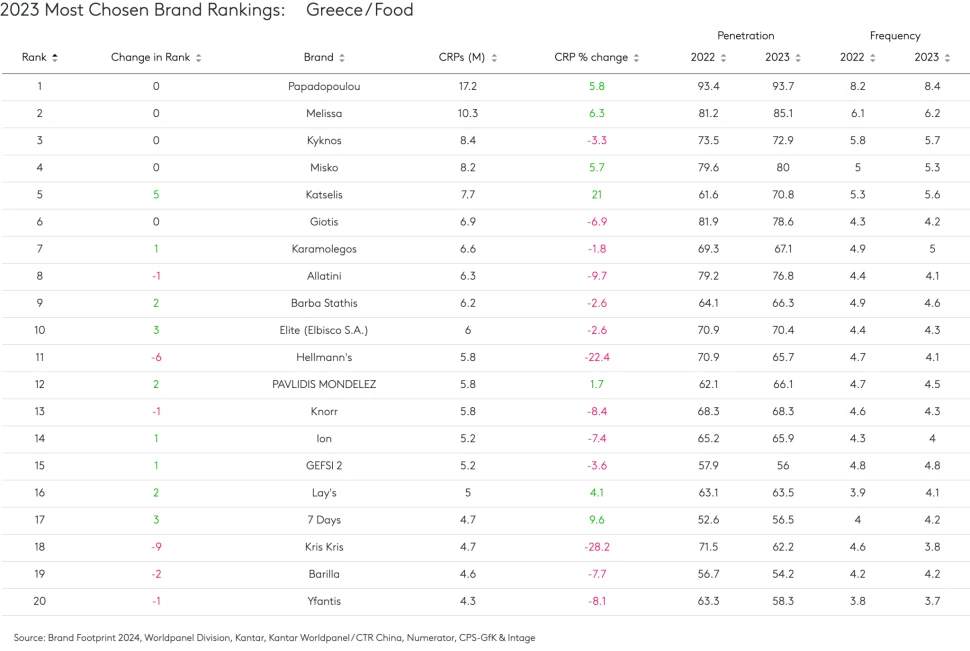Click sort icon beside CRP % change
This screenshot has height=651, width=970.
636,58
